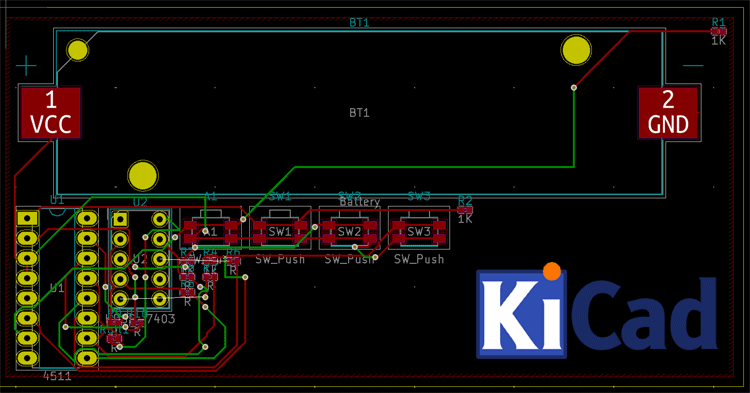The height and width of the screenshot is (393, 750).
Task: Click the cyan U1 reference label
Action: (57, 200)
